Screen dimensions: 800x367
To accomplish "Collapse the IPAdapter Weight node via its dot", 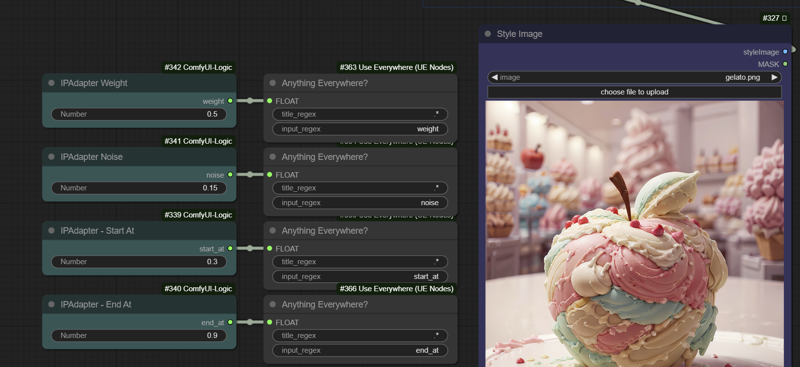I will click(x=51, y=83).
